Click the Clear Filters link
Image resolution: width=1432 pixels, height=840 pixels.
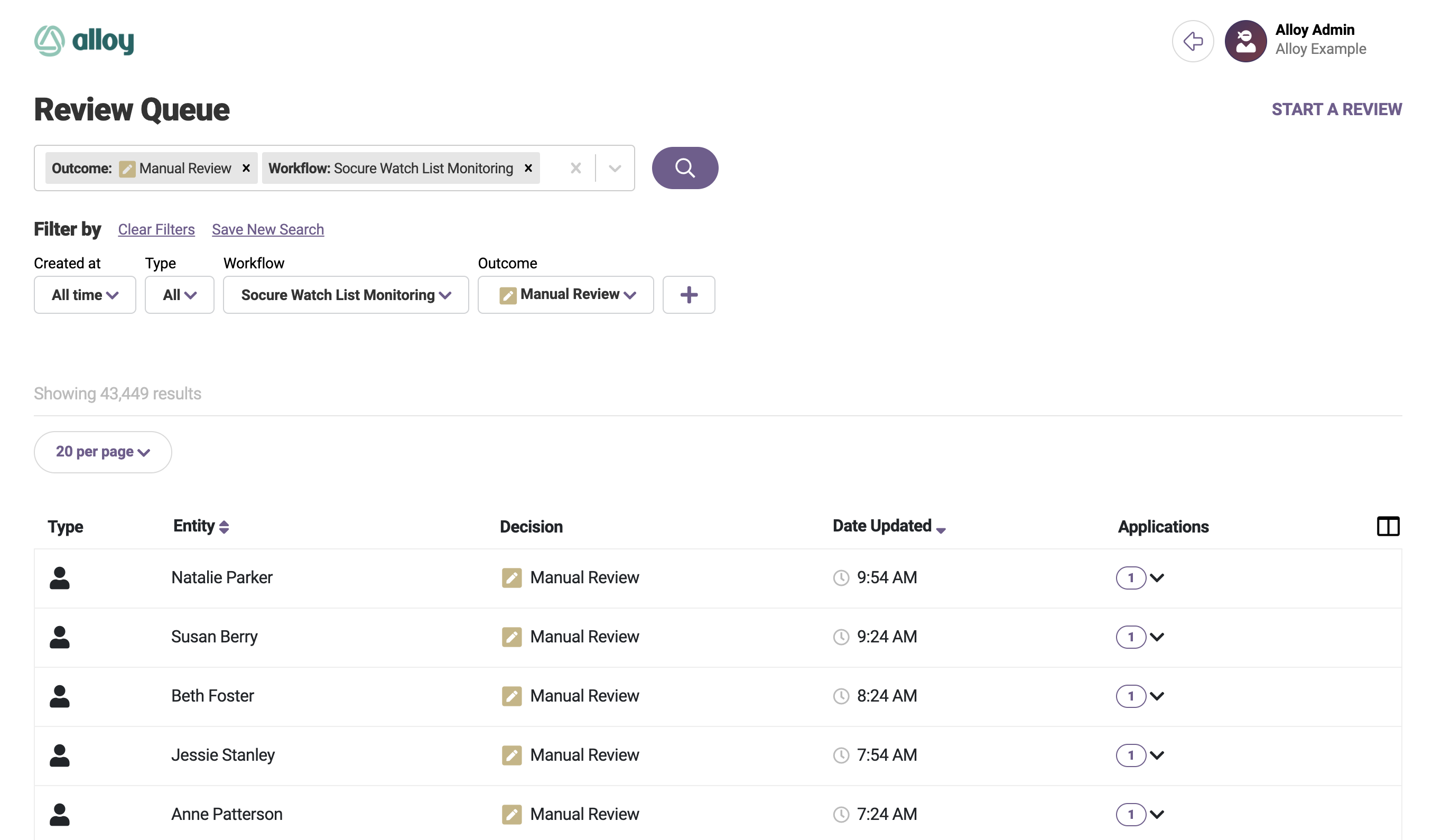point(156,229)
